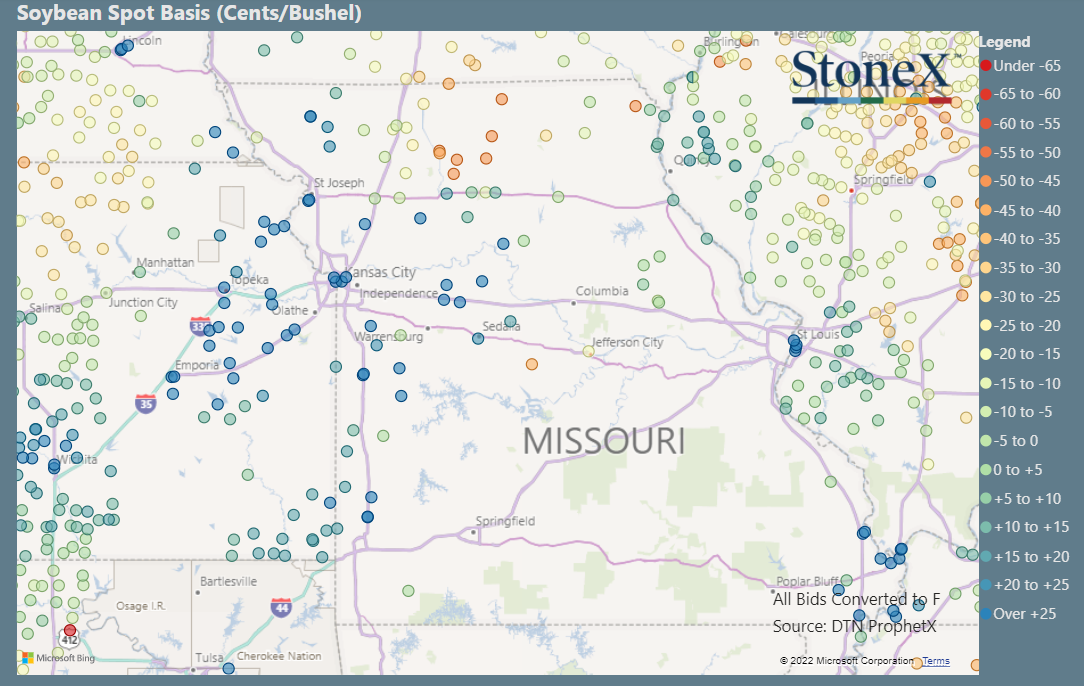Image resolution: width=1084 pixels, height=686 pixels.
Task: Click the Columbia city label
Action: coord(602,291)
